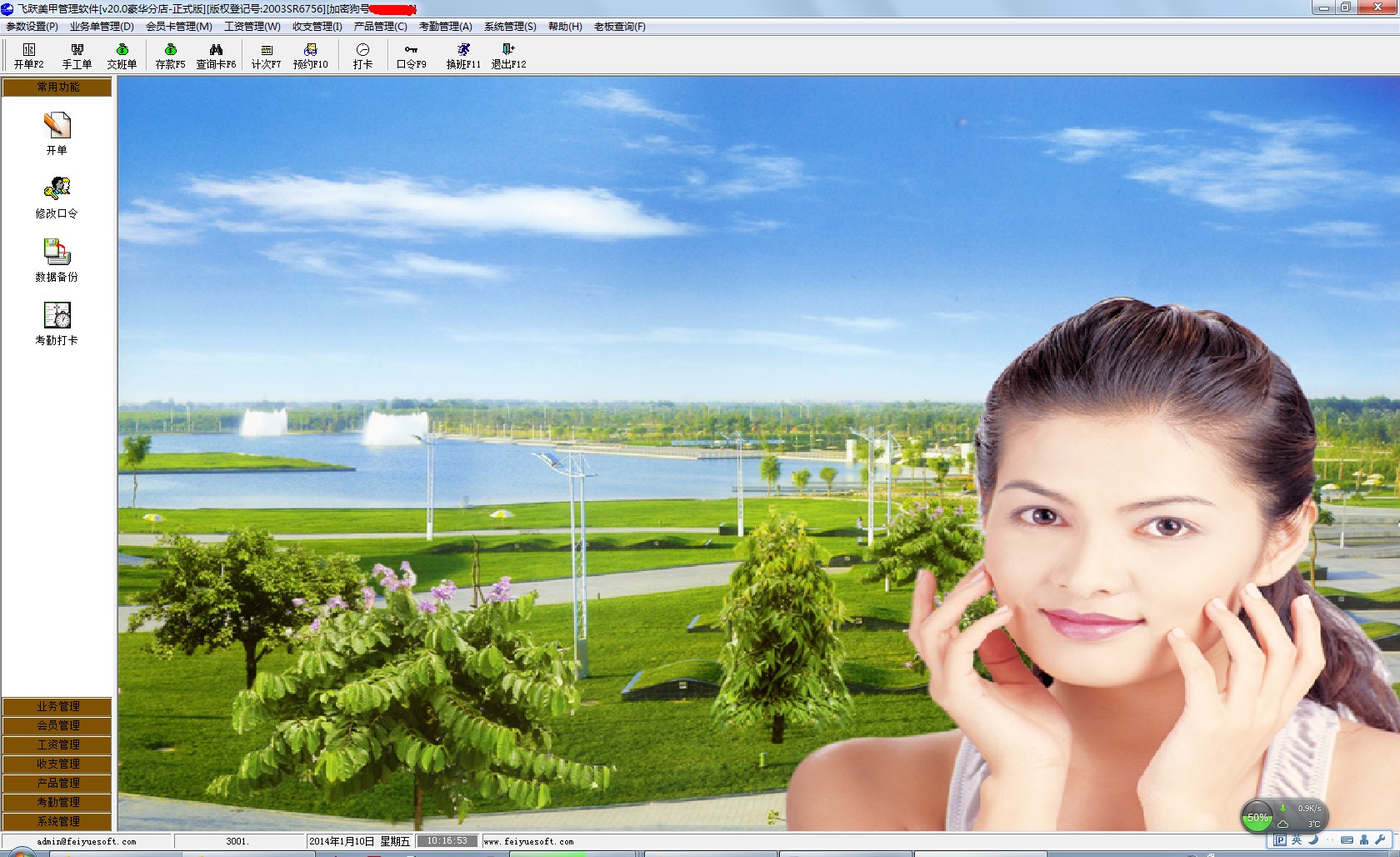Click the 预约F10 appointment icon
The height and width of the screenshot is (857, 1400).
(x=311, y=56)
